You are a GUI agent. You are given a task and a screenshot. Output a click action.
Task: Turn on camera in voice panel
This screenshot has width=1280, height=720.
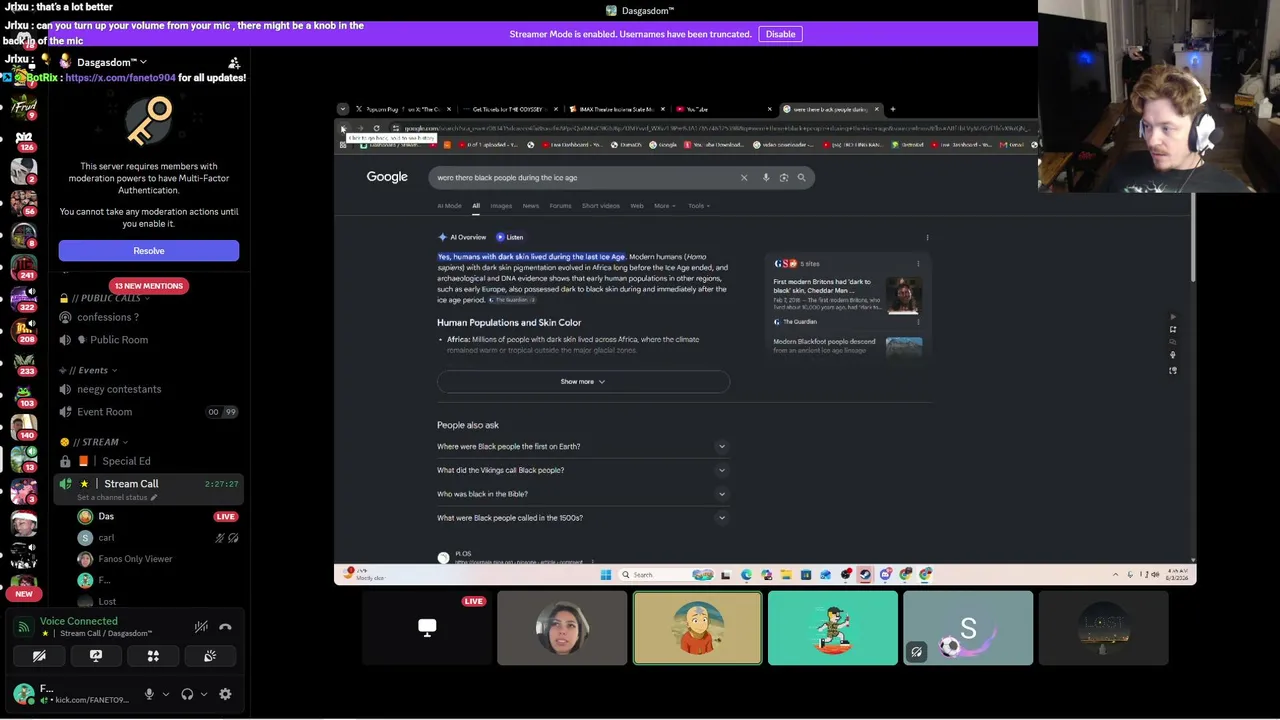click(x=39, y=656)
